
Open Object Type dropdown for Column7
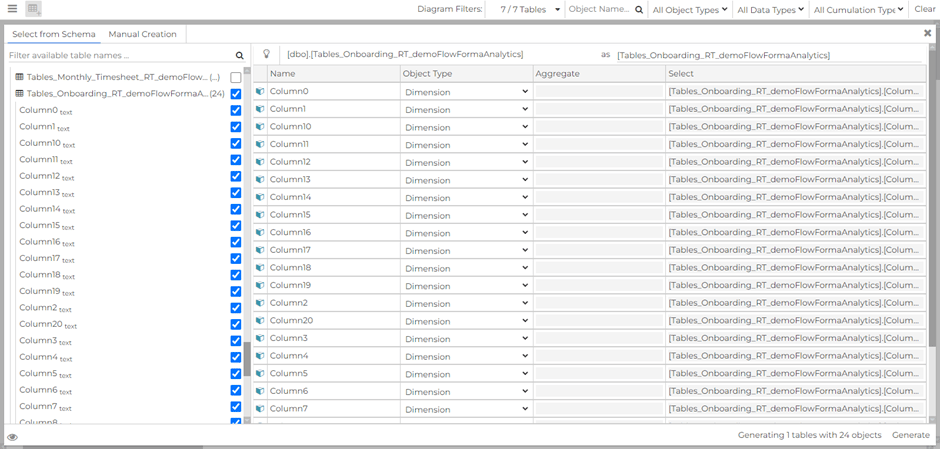[x=466, y=409]
